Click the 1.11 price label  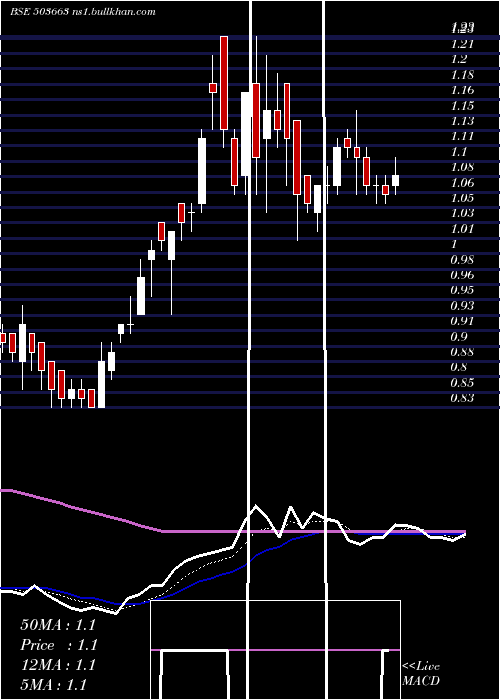tap(462, 136)
